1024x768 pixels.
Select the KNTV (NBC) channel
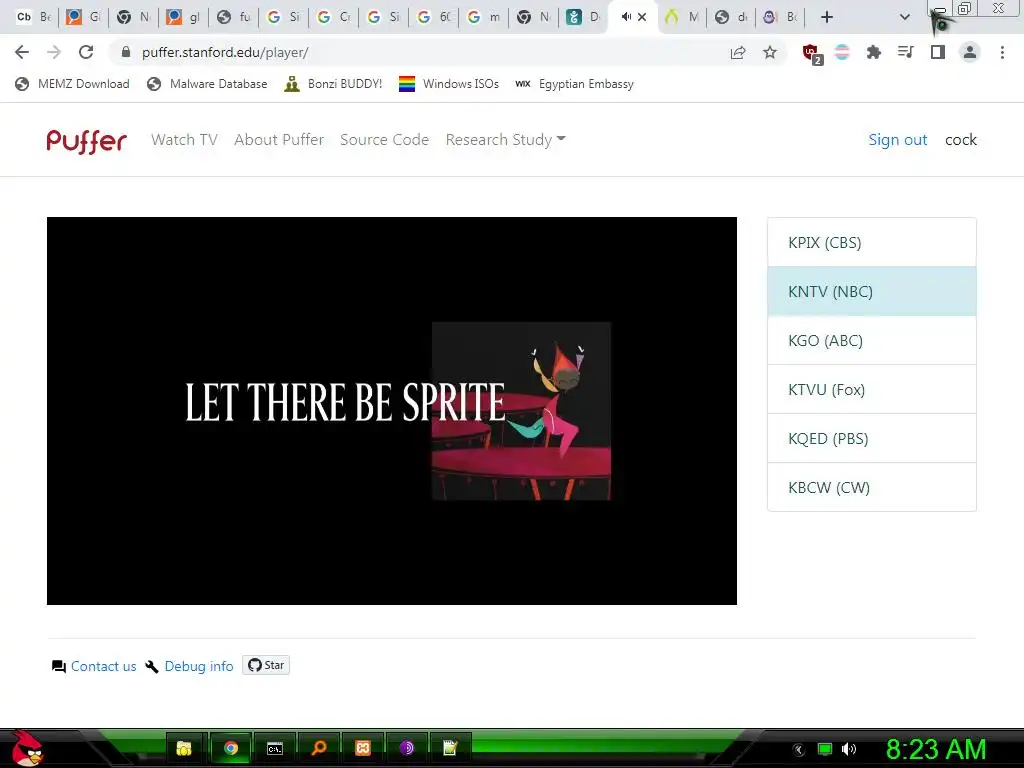click(x=872, y=291)
